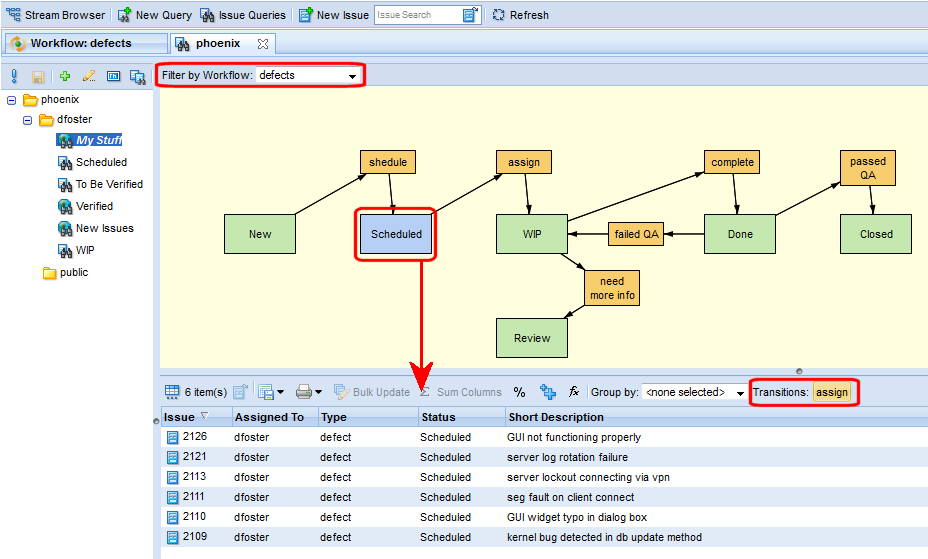
Task: Click the percent icon in results toolbar
Action: [519, 392]
